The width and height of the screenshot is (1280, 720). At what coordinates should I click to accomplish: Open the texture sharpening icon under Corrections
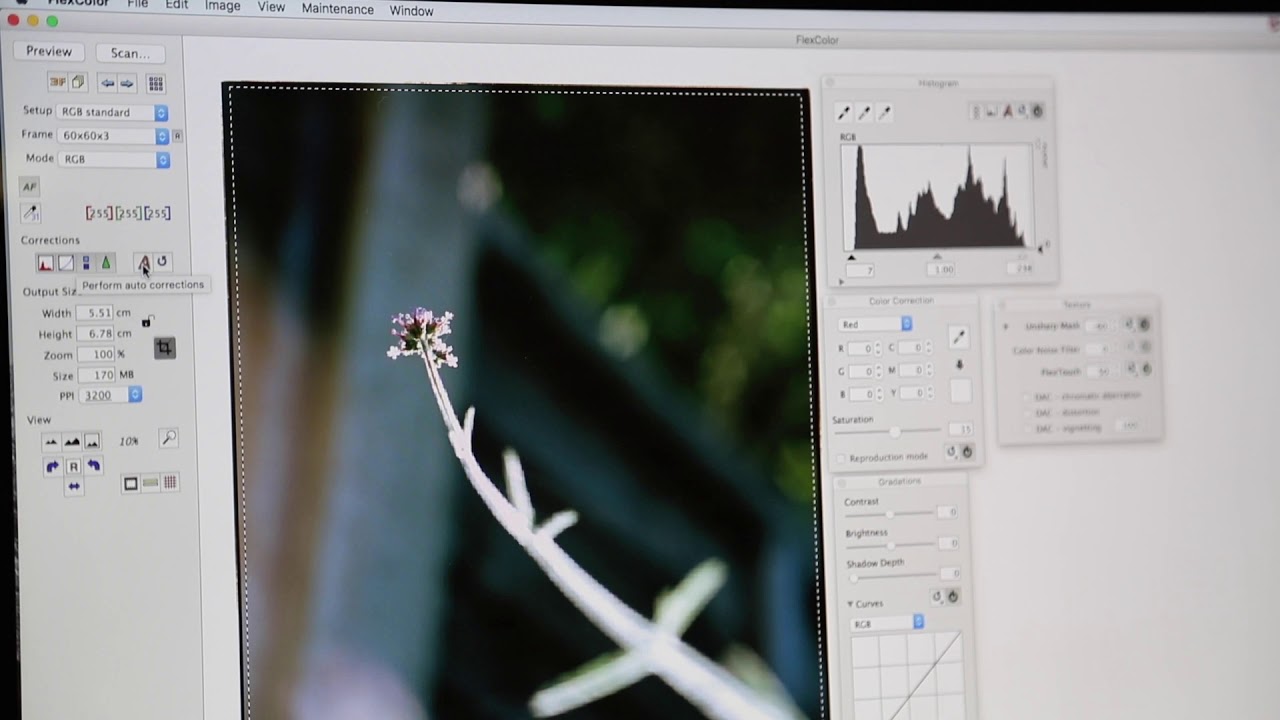pyautogui.click(x=106, y=263)
